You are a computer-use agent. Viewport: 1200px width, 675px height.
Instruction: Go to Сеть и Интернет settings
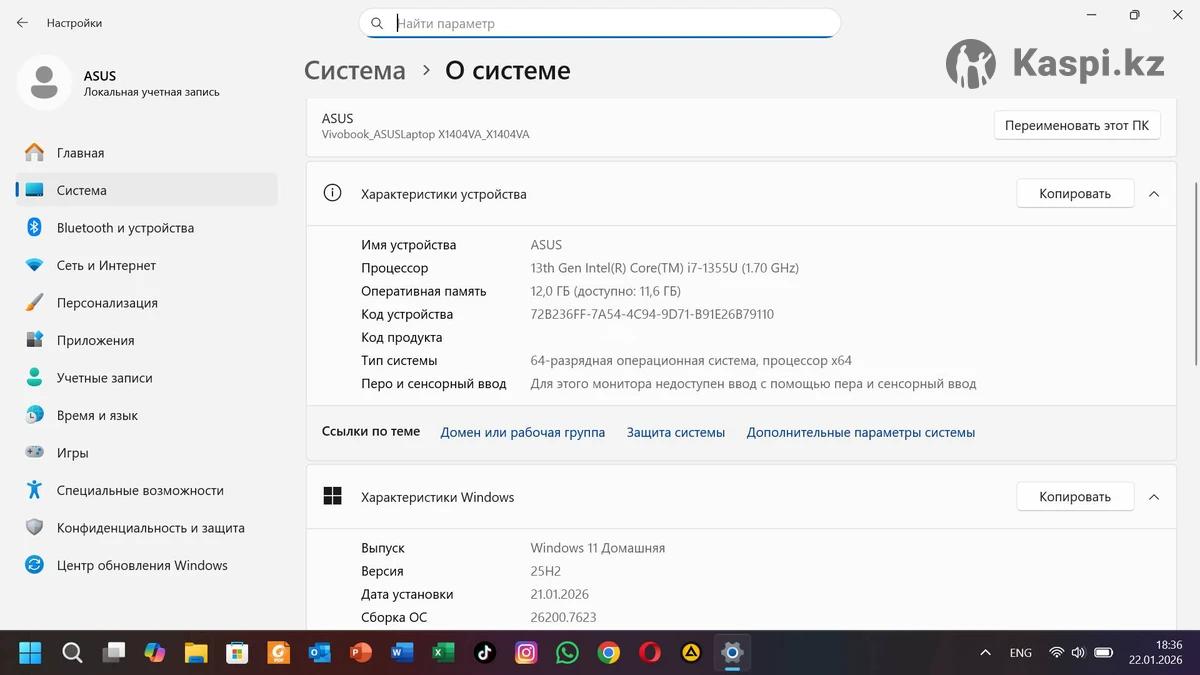click(106, 265)
